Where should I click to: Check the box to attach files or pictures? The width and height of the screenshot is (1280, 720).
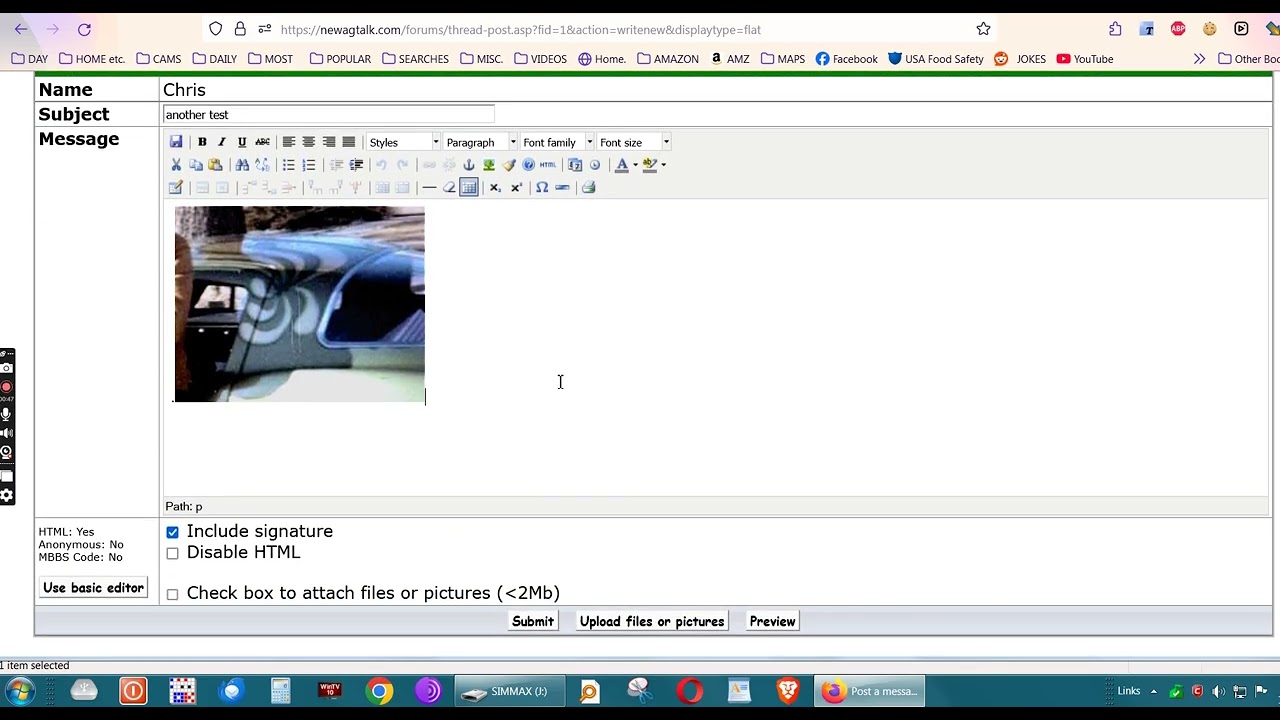(x=173, y=594)
